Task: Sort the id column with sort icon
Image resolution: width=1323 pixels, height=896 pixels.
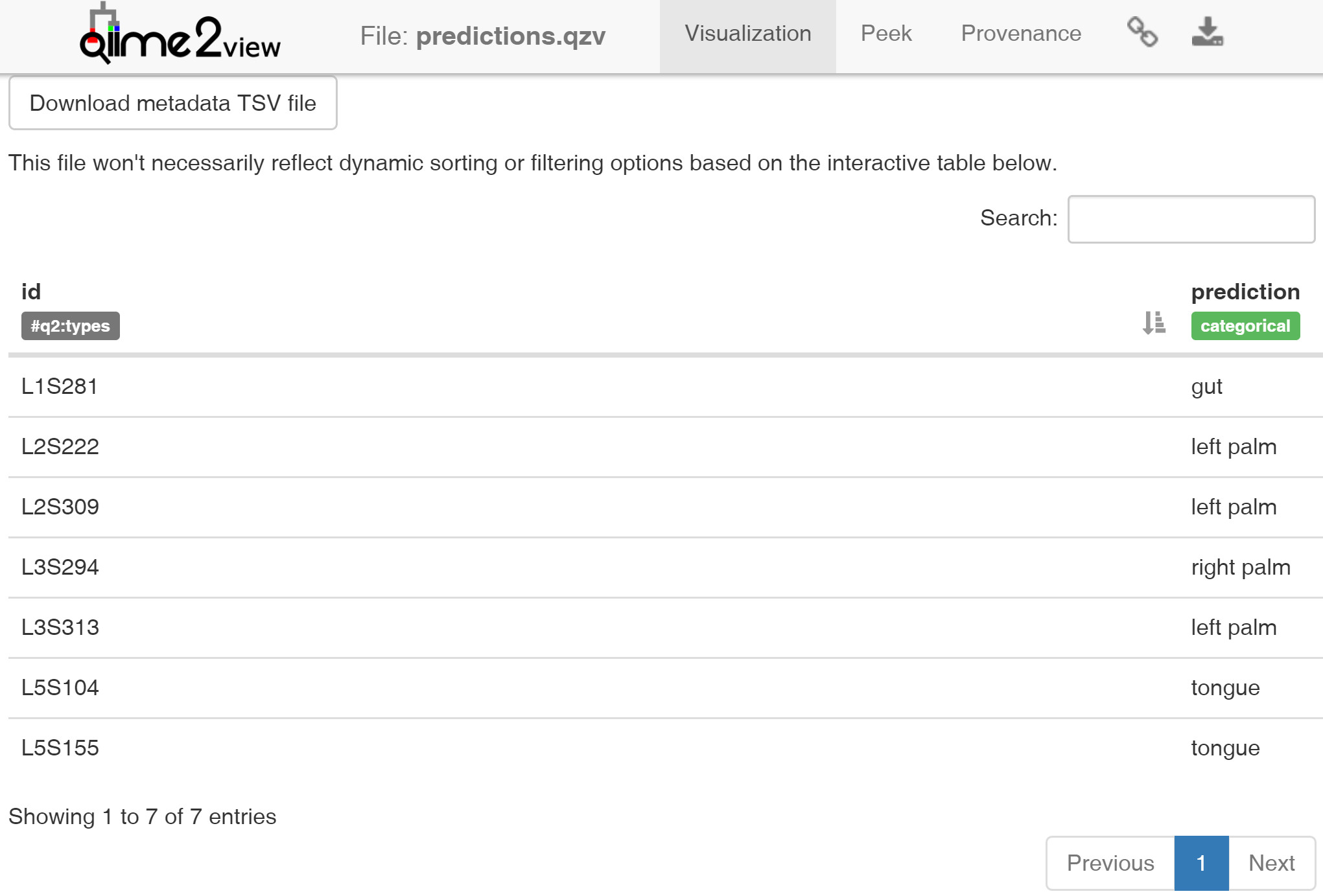Action: pyautogui.click(x=1154, y=323)
